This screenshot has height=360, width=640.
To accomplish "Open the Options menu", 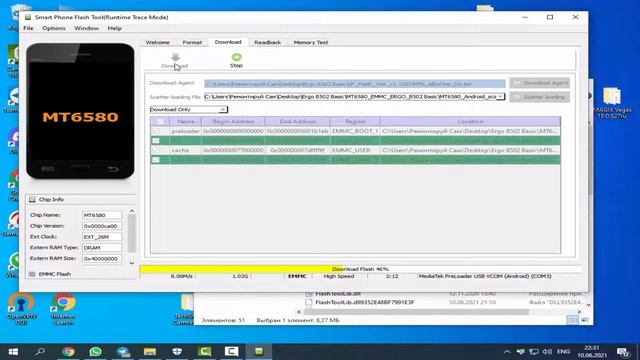I will pos(54,28).
